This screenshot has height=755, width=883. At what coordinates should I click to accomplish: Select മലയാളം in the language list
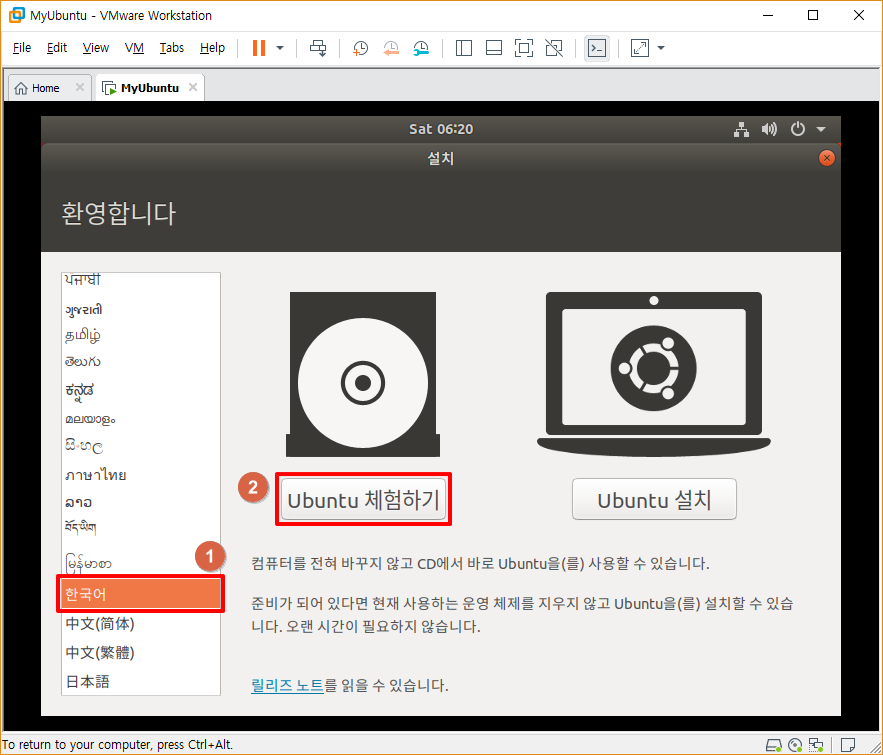tap(141, 419)
